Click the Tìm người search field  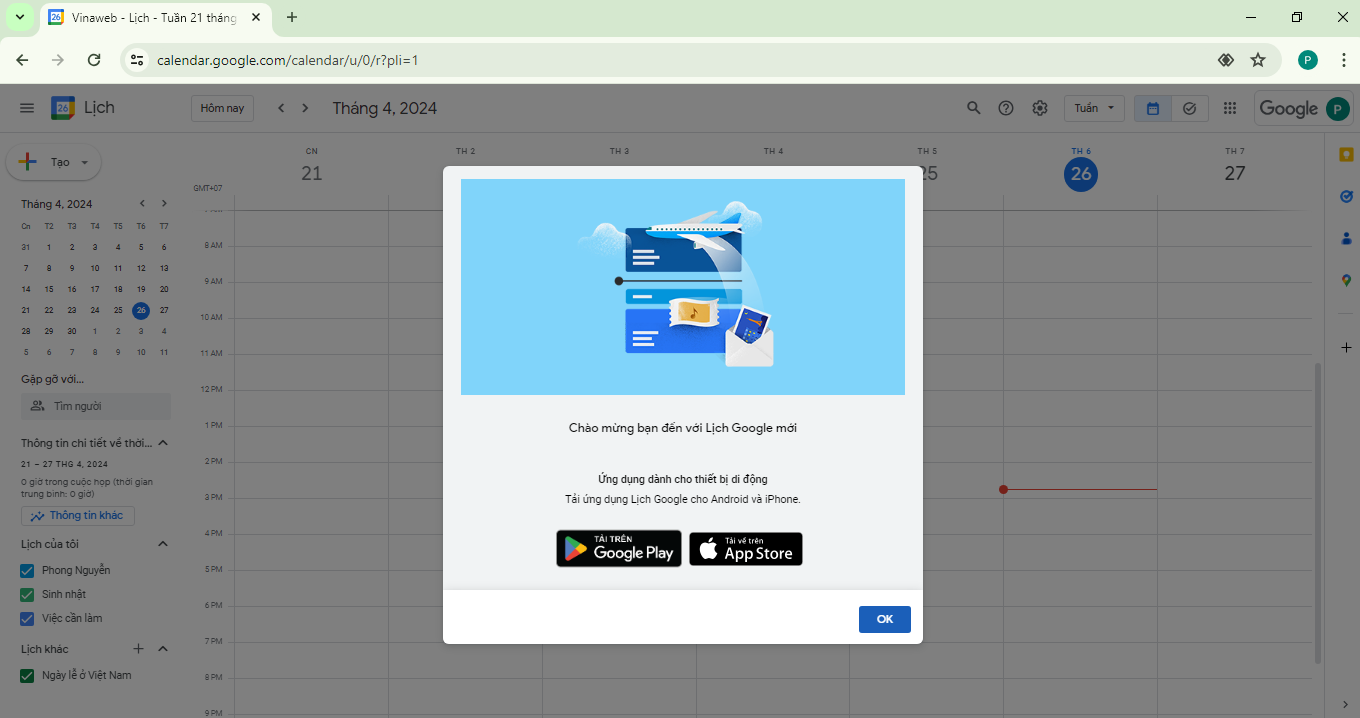pos(96,406)
